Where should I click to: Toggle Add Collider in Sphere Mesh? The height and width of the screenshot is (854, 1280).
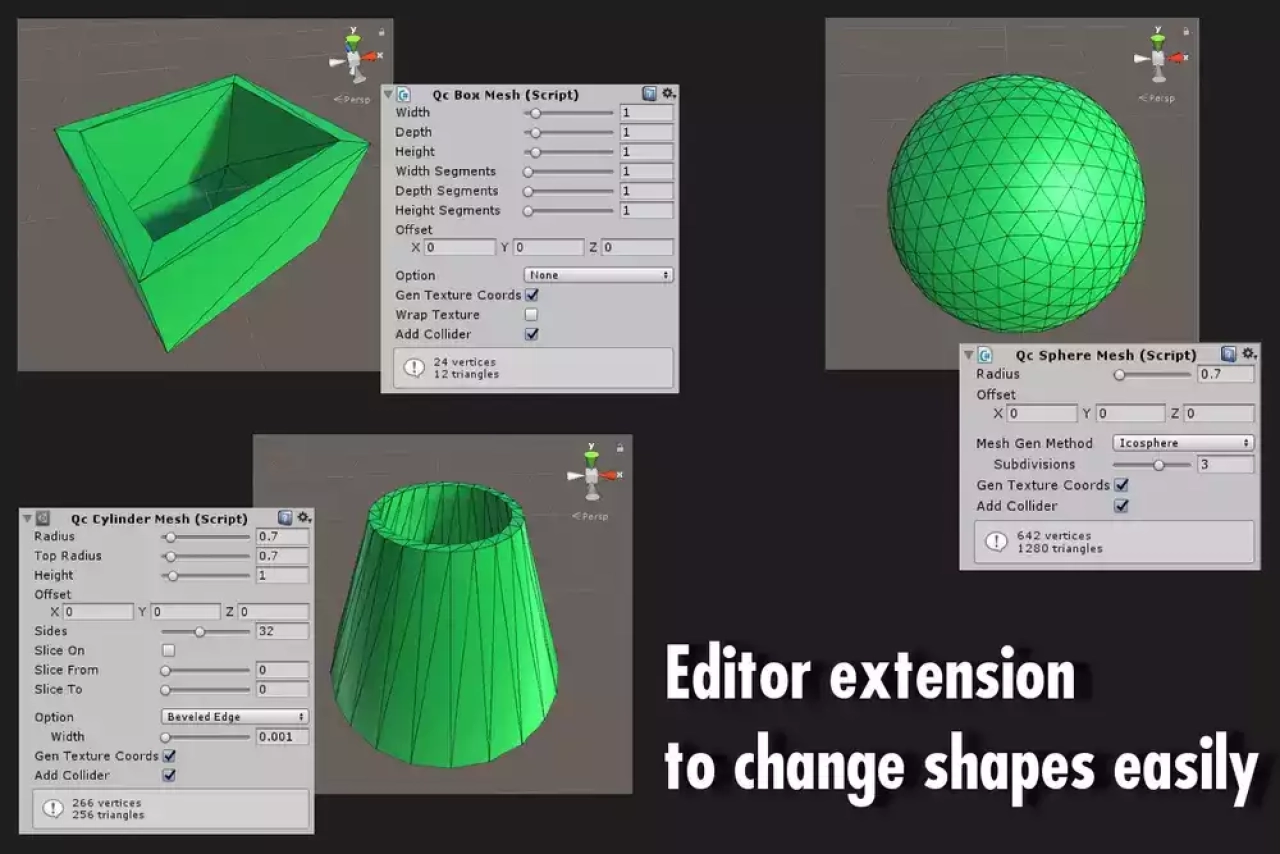(1121, 506)
